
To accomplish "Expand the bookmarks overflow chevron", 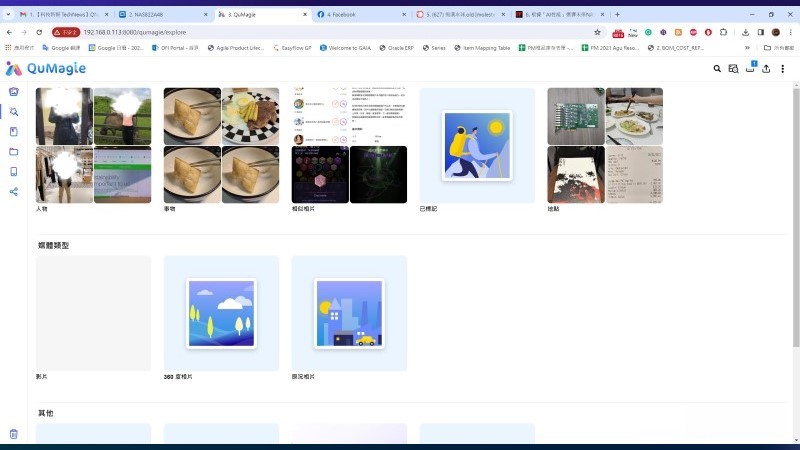I will [747, 47].
